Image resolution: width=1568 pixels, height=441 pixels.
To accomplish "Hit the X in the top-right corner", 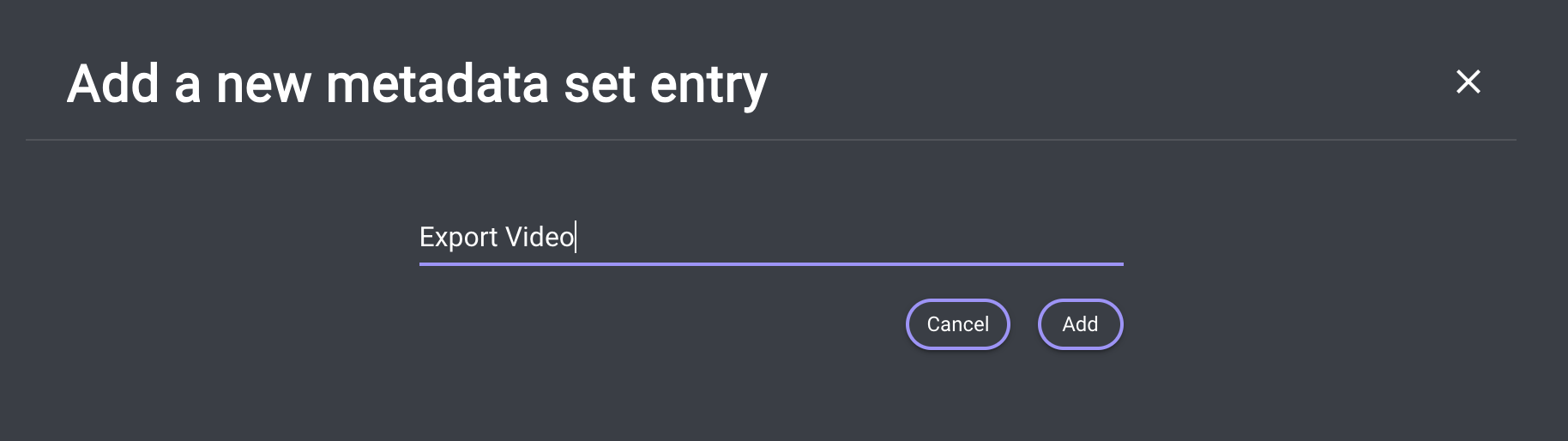I will click(x=1468, y=82).
